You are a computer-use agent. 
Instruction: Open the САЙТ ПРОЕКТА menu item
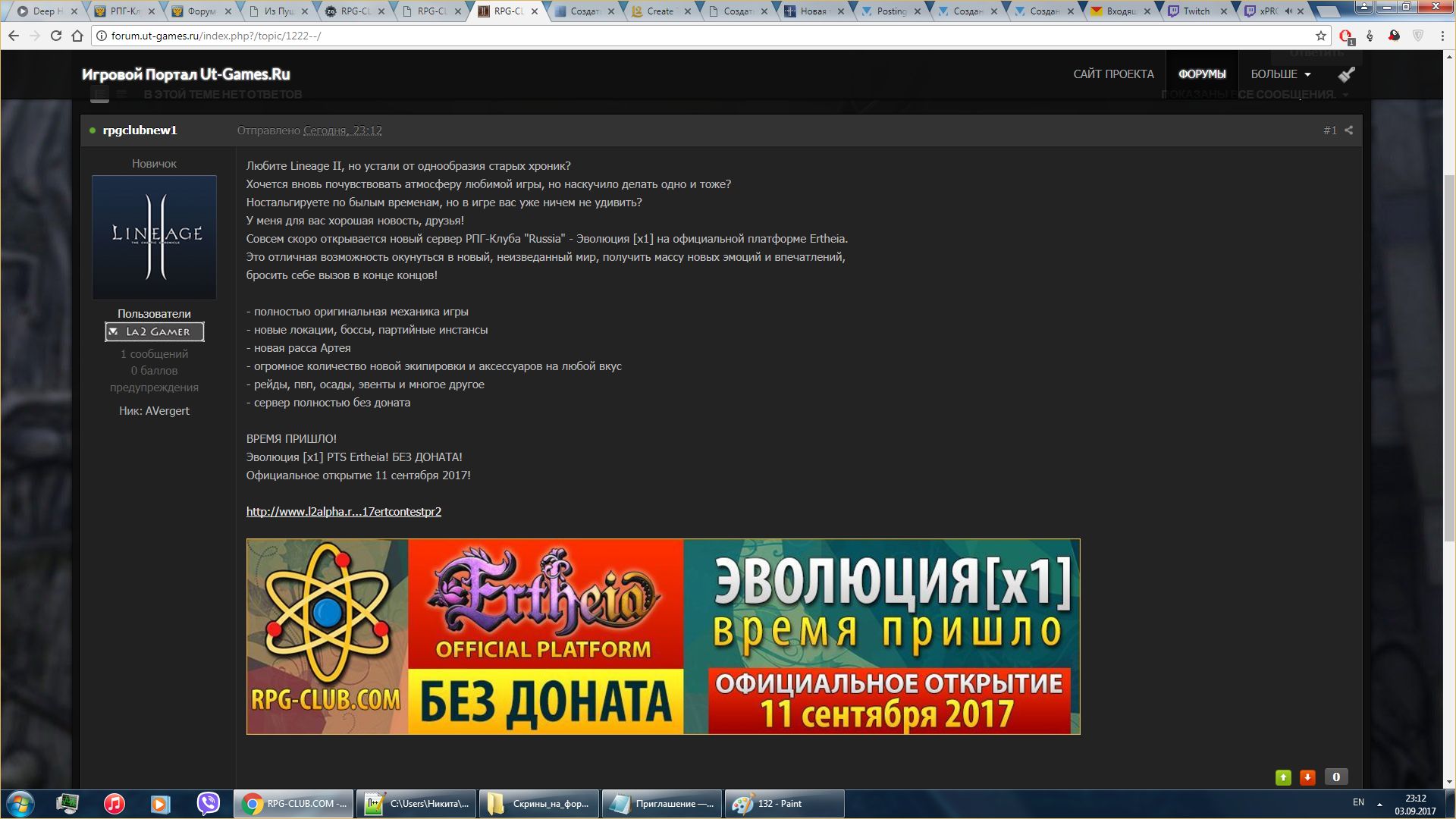(1113, 74)
